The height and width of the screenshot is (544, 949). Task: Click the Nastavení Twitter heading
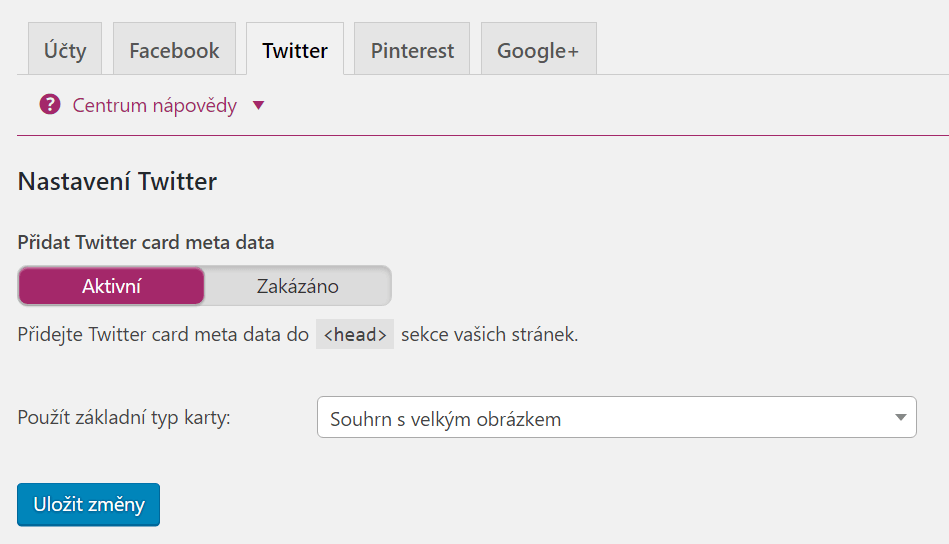click(x=117, y=182)
